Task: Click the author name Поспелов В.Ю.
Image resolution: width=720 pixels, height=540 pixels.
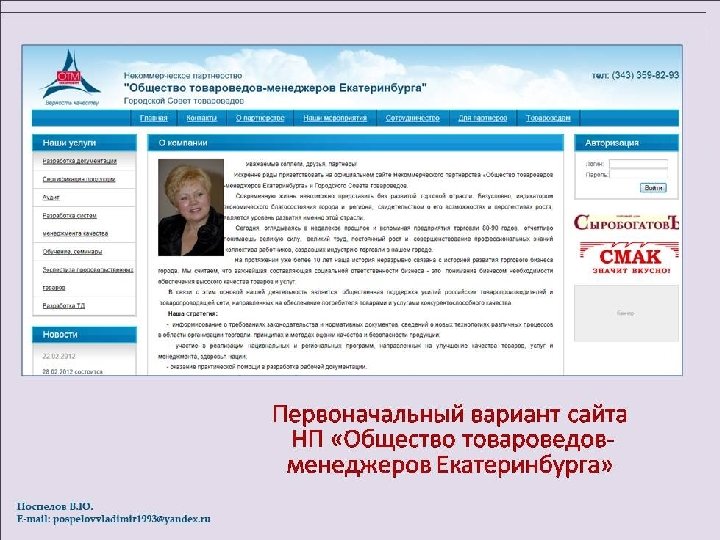Action: point(55,506)
